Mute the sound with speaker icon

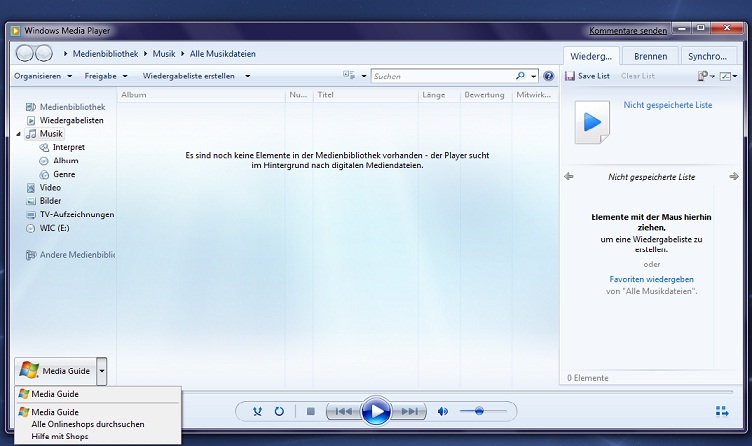click(x=443, y=411)
